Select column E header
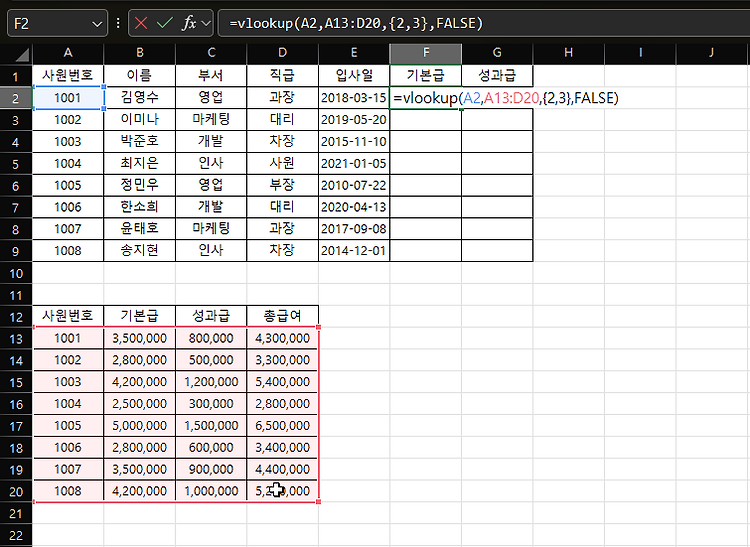Screen dimensions: 750x547 click(x=354, y=53)
